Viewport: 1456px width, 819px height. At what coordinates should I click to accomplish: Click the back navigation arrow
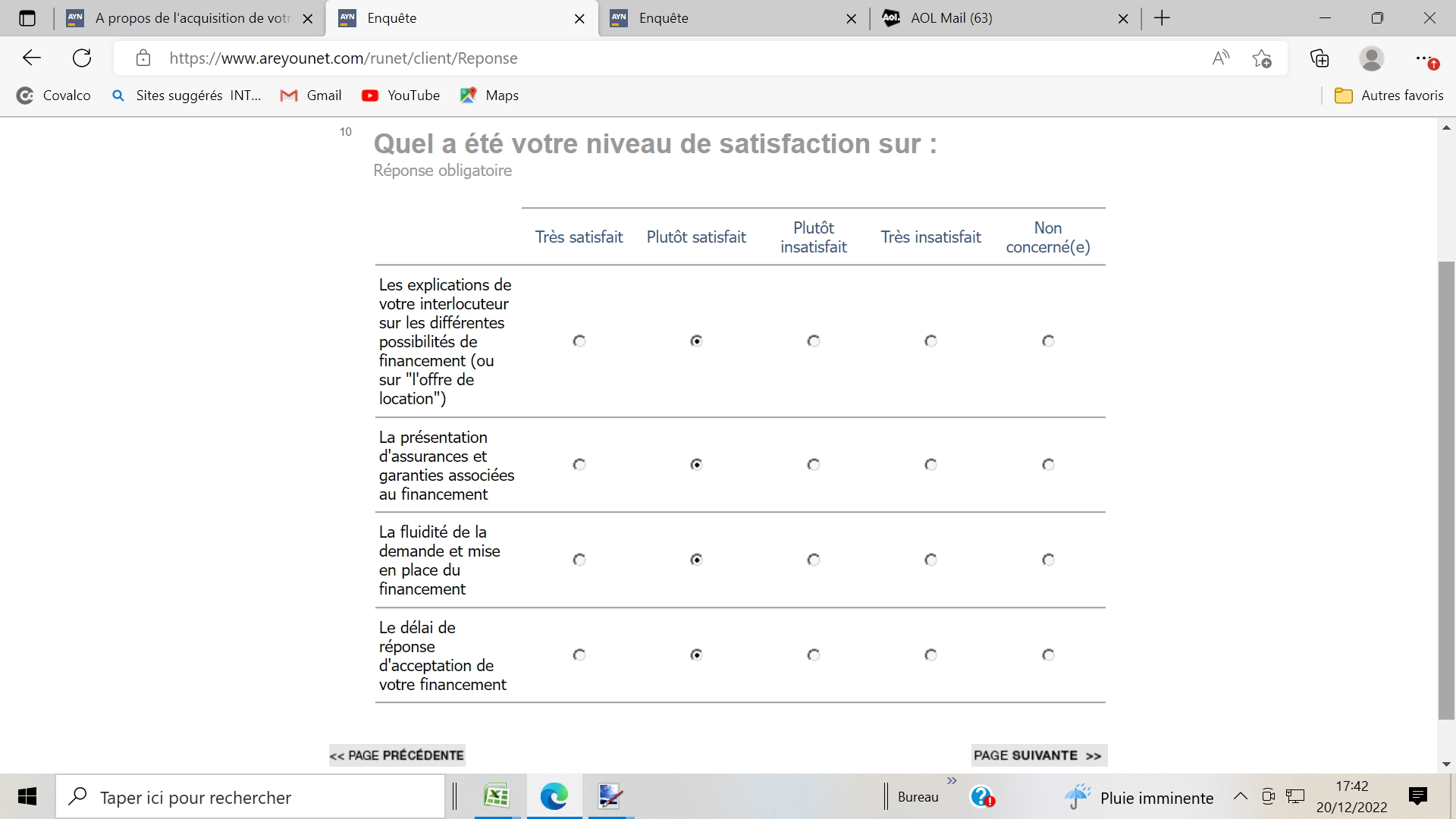click(x=32, y=58)
